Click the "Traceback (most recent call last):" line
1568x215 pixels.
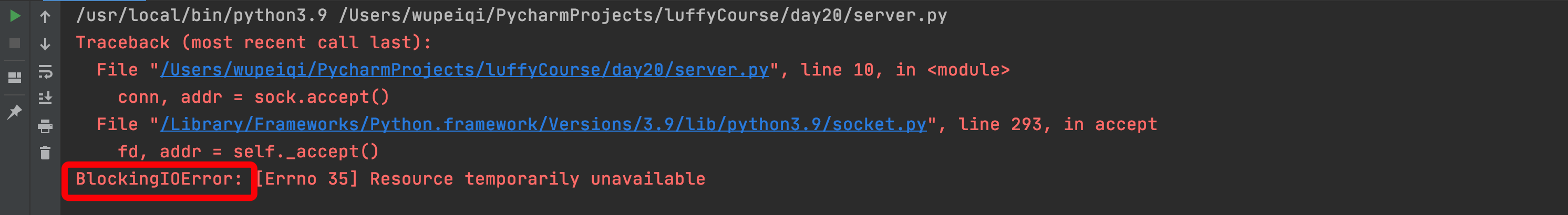tap(253, 42)
